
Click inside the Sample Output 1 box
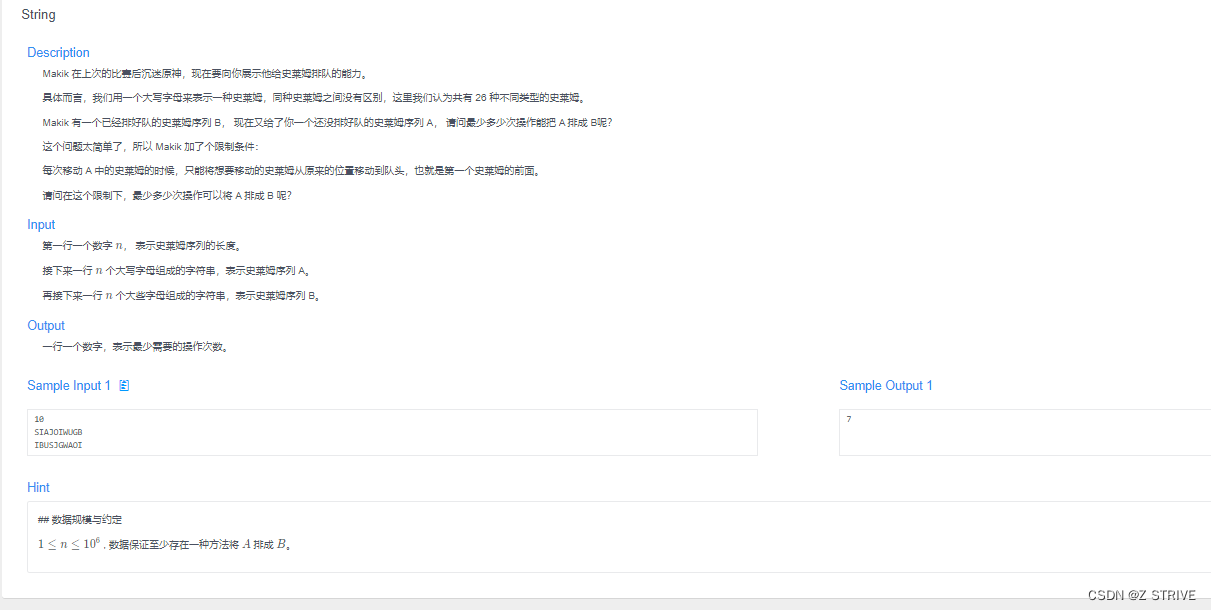(1025, 432)
